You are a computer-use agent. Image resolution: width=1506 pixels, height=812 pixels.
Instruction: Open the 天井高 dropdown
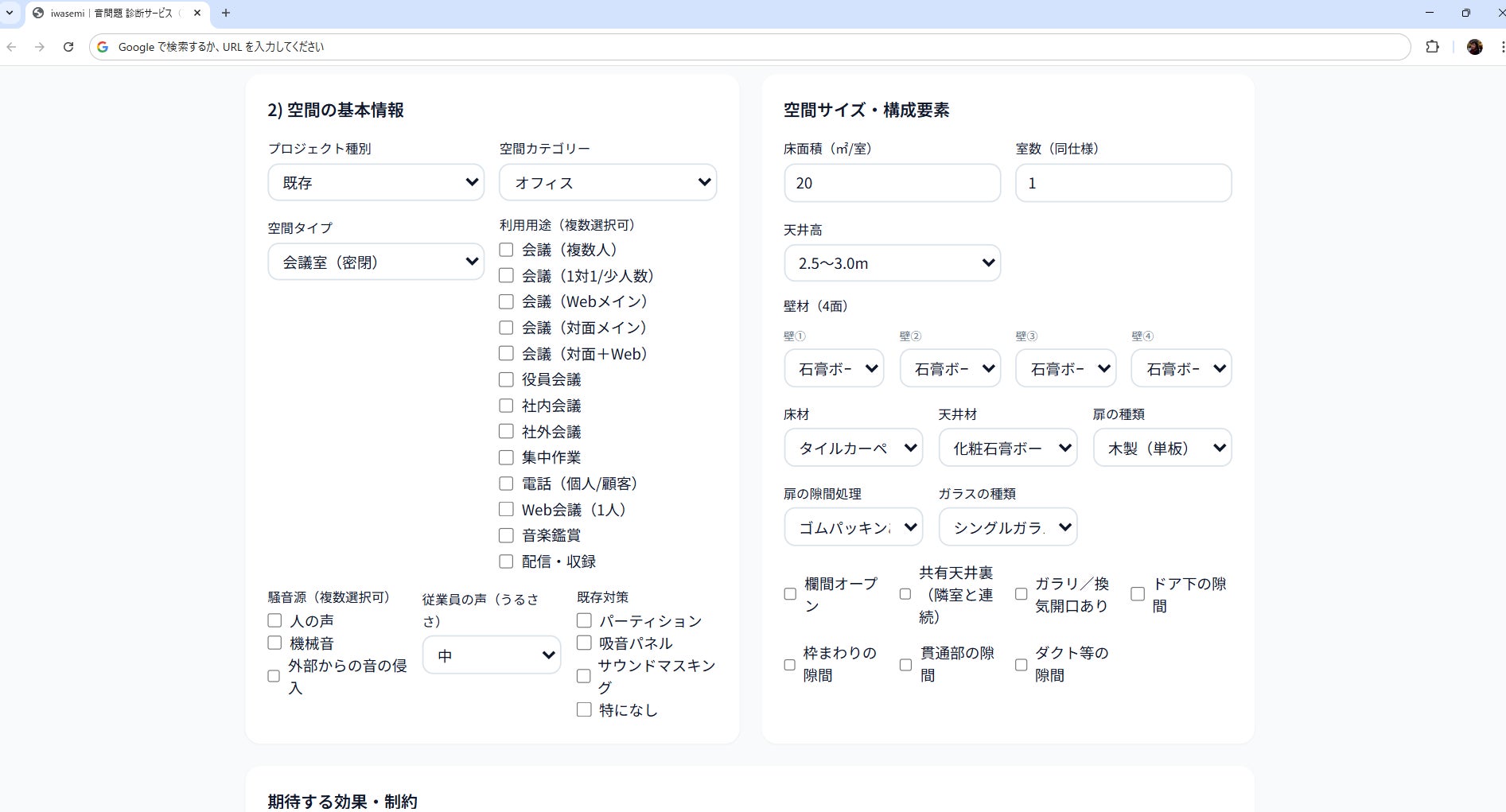point(892,263)
